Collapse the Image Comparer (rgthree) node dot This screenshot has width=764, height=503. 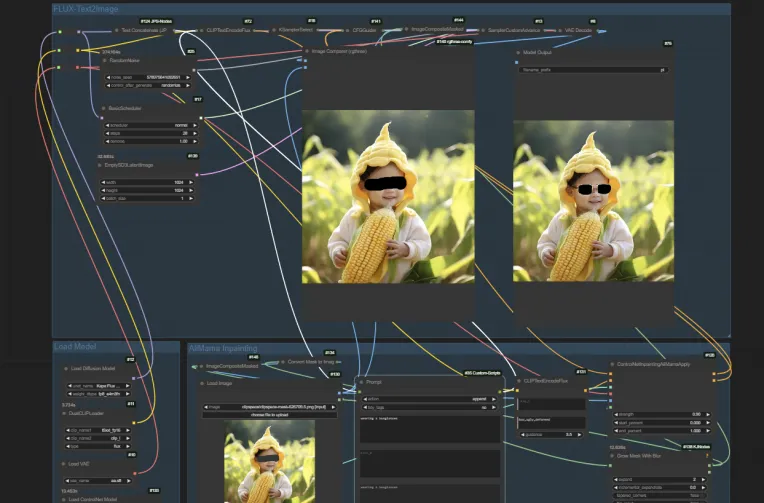click(x=307, y=51)
